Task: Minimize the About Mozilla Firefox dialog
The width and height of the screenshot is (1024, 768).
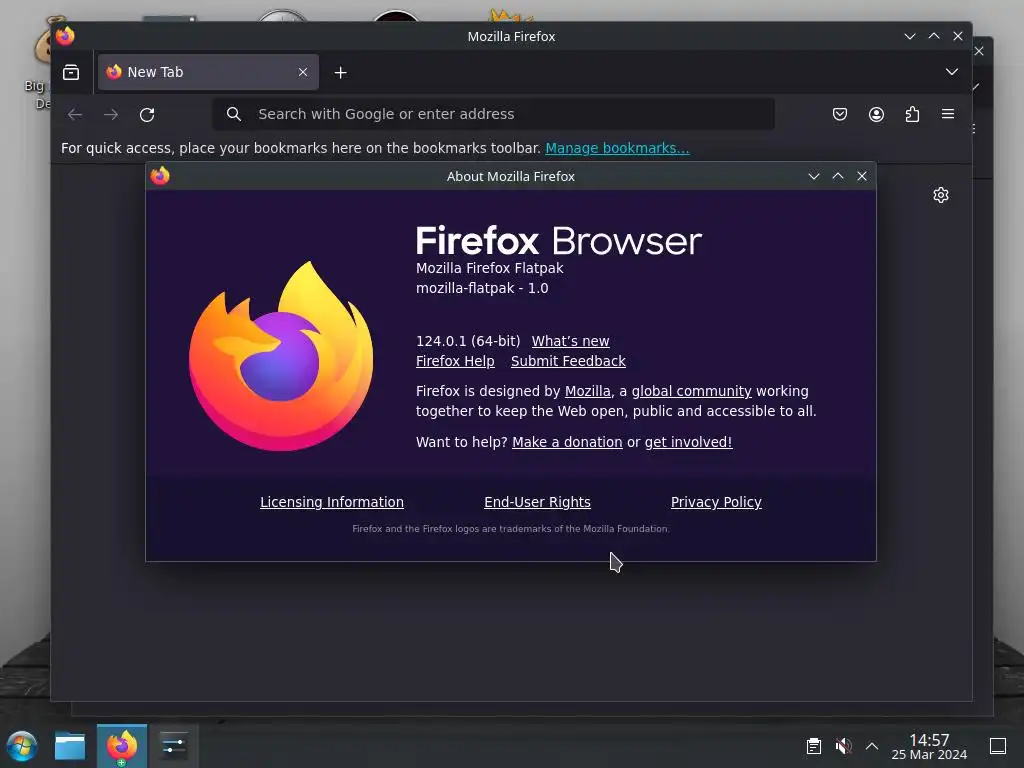Action: point(814,176)
